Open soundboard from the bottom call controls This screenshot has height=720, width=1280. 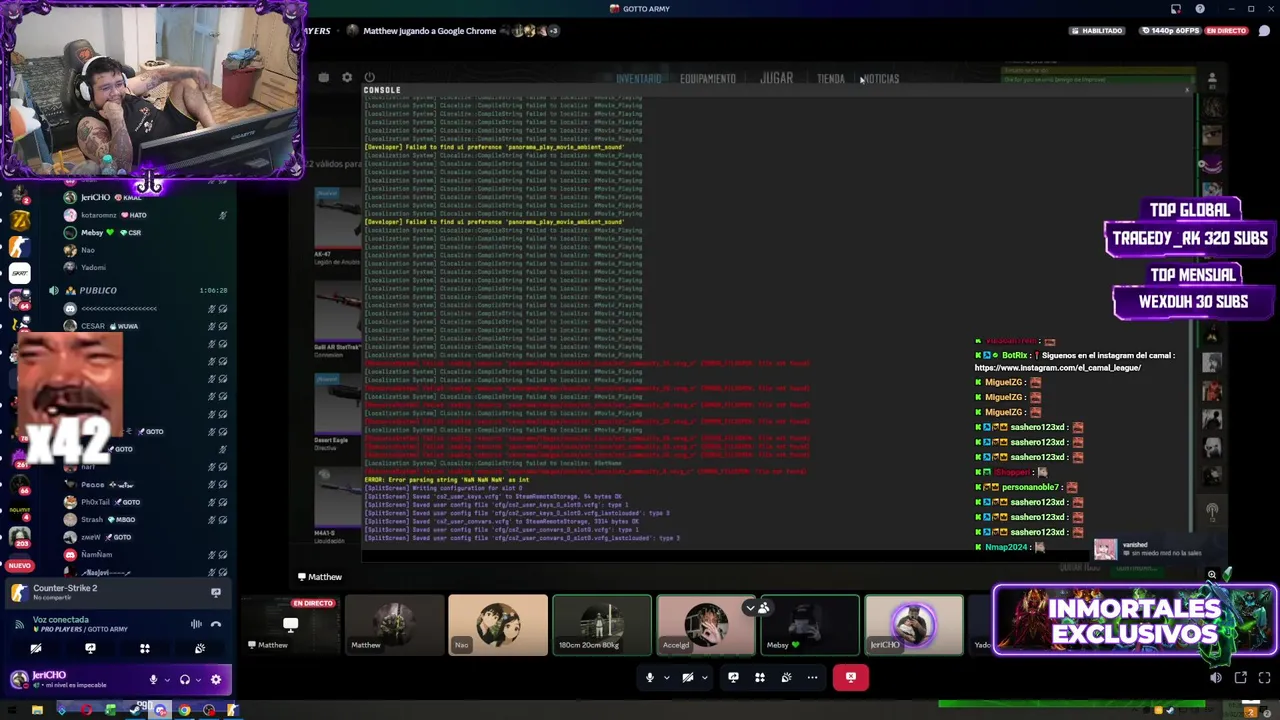tap(786, 677)
